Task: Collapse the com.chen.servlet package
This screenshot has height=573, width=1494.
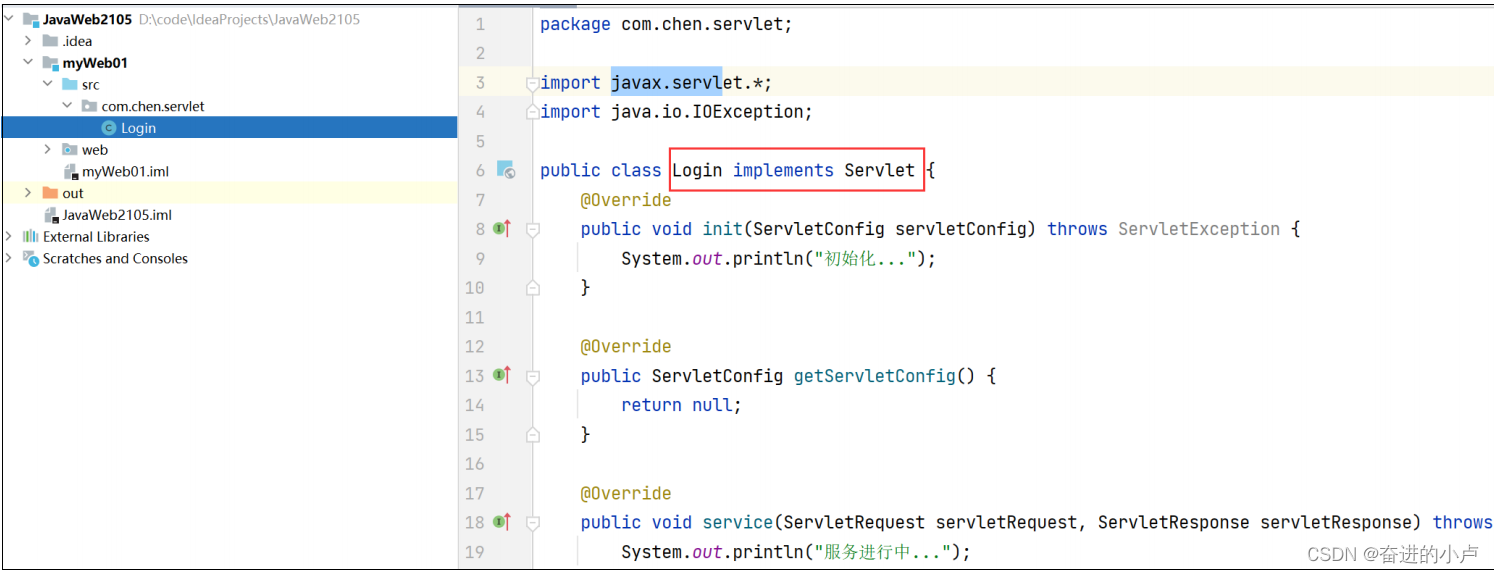Action: [x=67, y=106]
